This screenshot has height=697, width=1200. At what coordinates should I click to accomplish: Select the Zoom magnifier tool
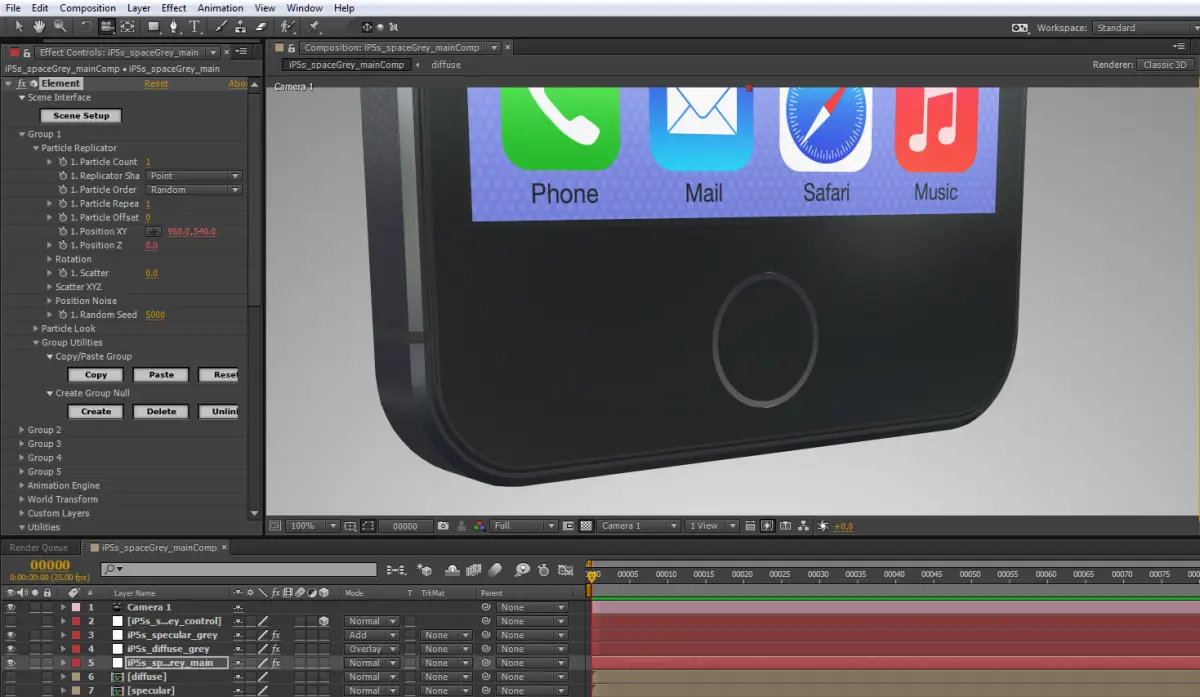(60, 26)
